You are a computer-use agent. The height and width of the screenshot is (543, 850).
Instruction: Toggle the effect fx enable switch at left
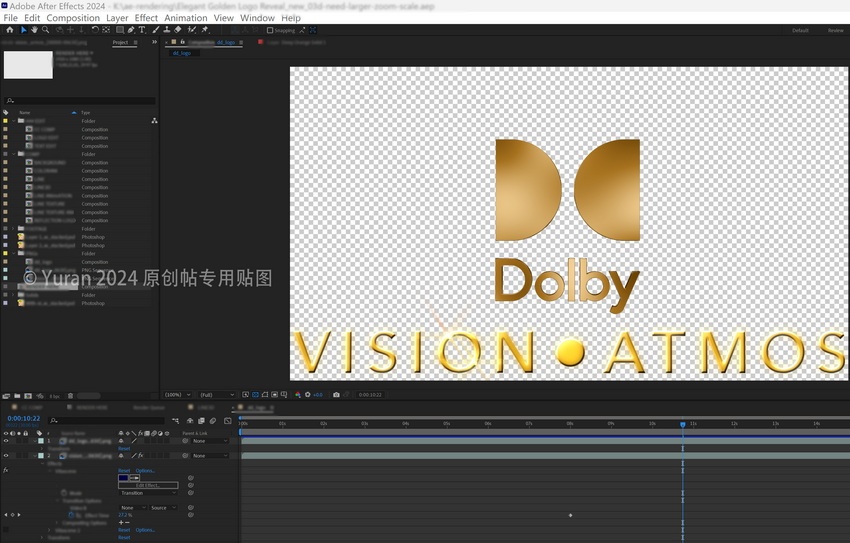(x=6, y=470)
